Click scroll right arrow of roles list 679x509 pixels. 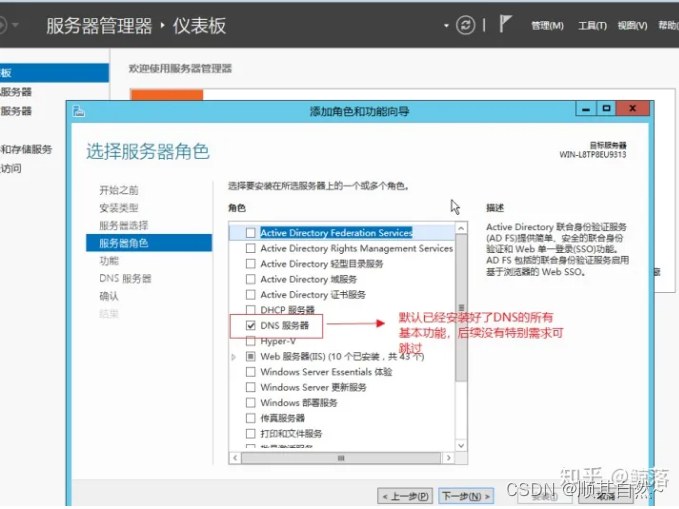448,457
